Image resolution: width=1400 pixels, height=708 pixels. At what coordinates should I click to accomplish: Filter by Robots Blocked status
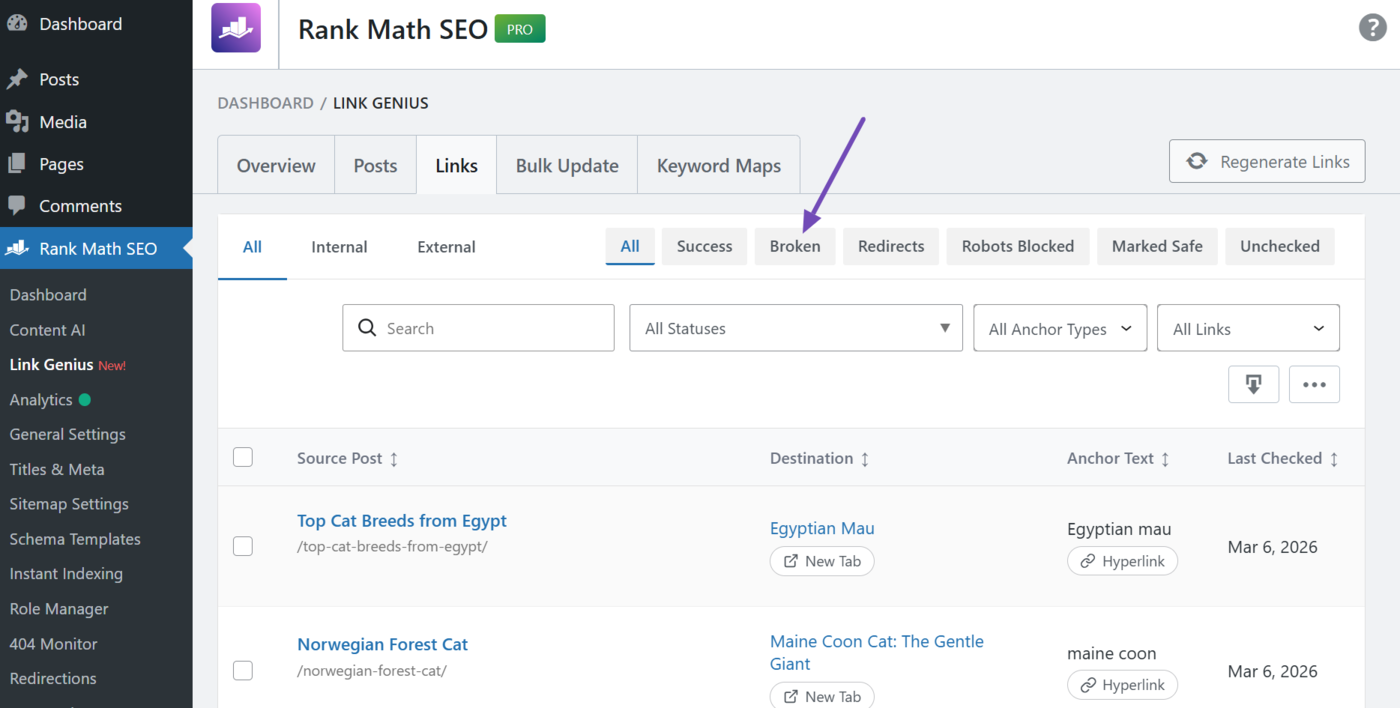[x=1018, y=246]
